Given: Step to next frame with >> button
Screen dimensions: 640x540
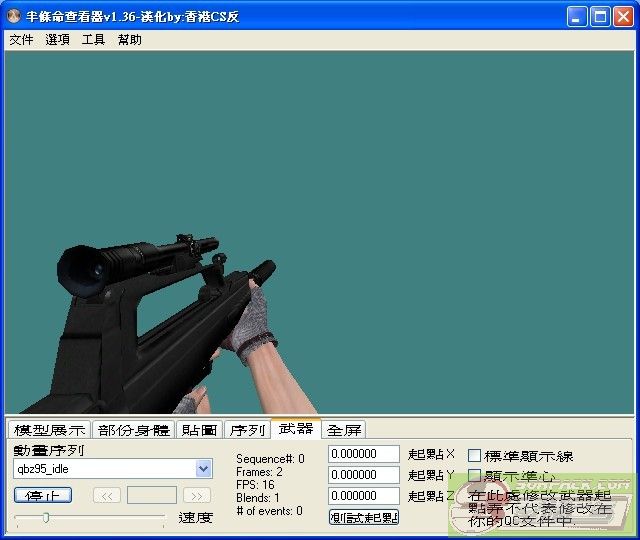Looking at the screenshot, I should coord(197,496).
